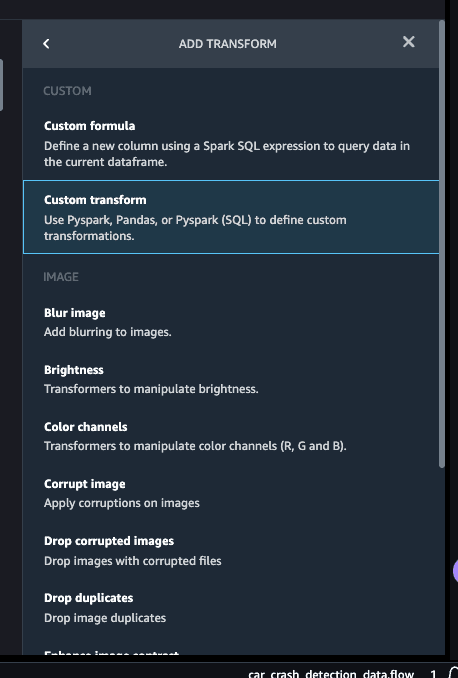Select the Drop duplicates transform
458x678 pixels.
231,608
